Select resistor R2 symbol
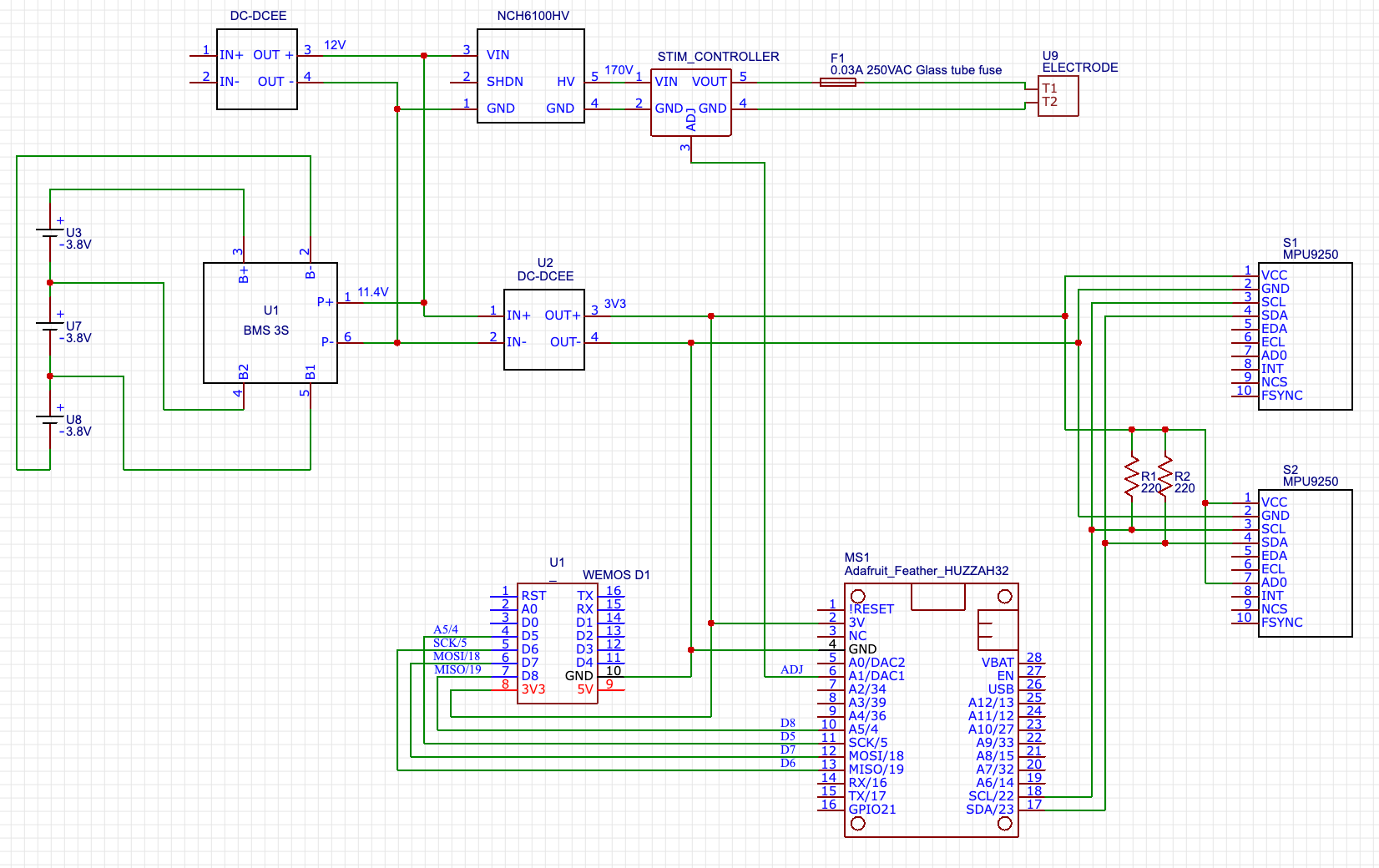The width and height of the screenshot is (1379, 868). [1165, 477]
